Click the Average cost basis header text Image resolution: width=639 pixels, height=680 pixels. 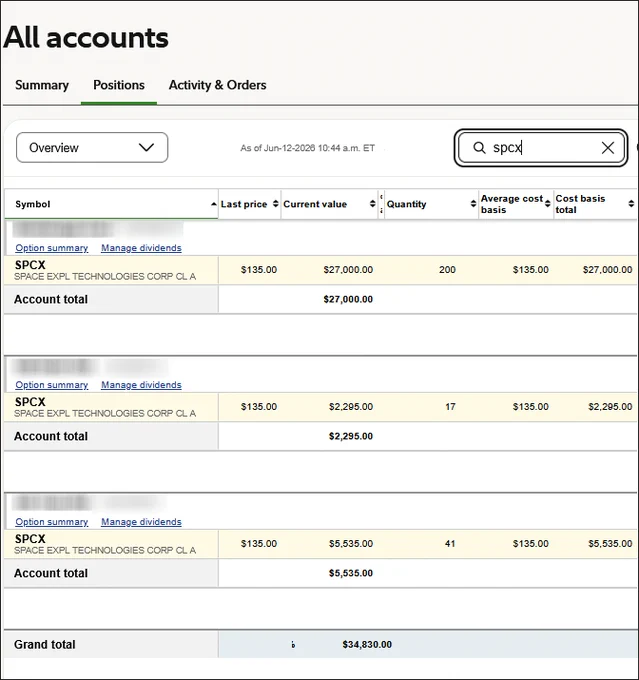tap(511, 204)
